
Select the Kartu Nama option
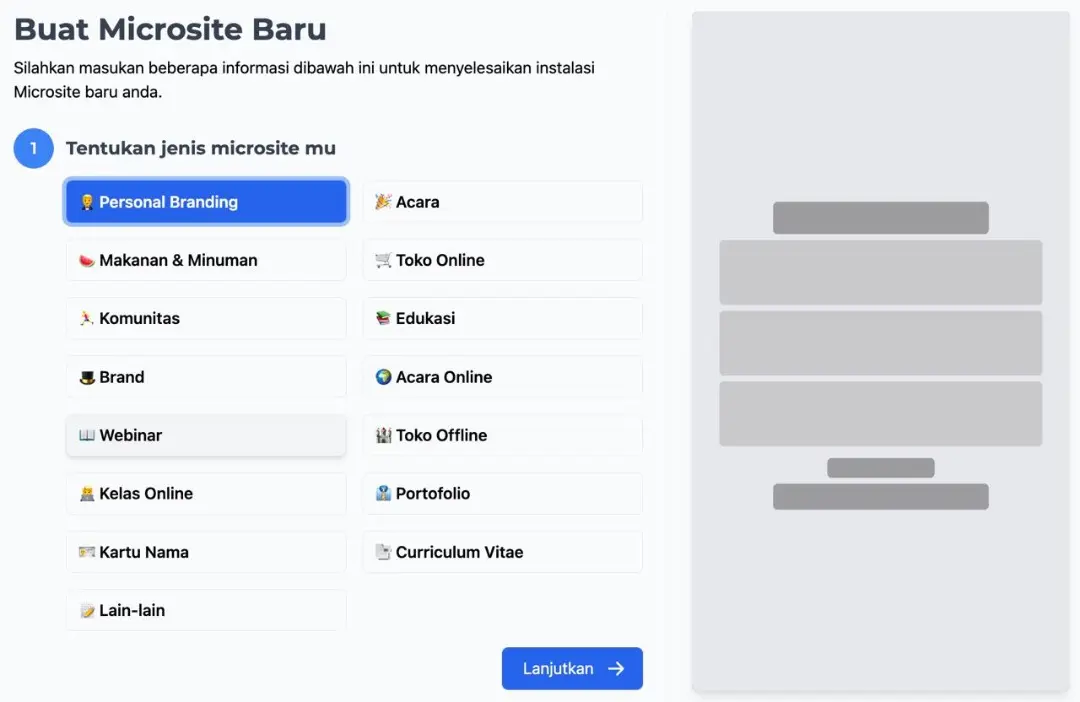(206, 552)
